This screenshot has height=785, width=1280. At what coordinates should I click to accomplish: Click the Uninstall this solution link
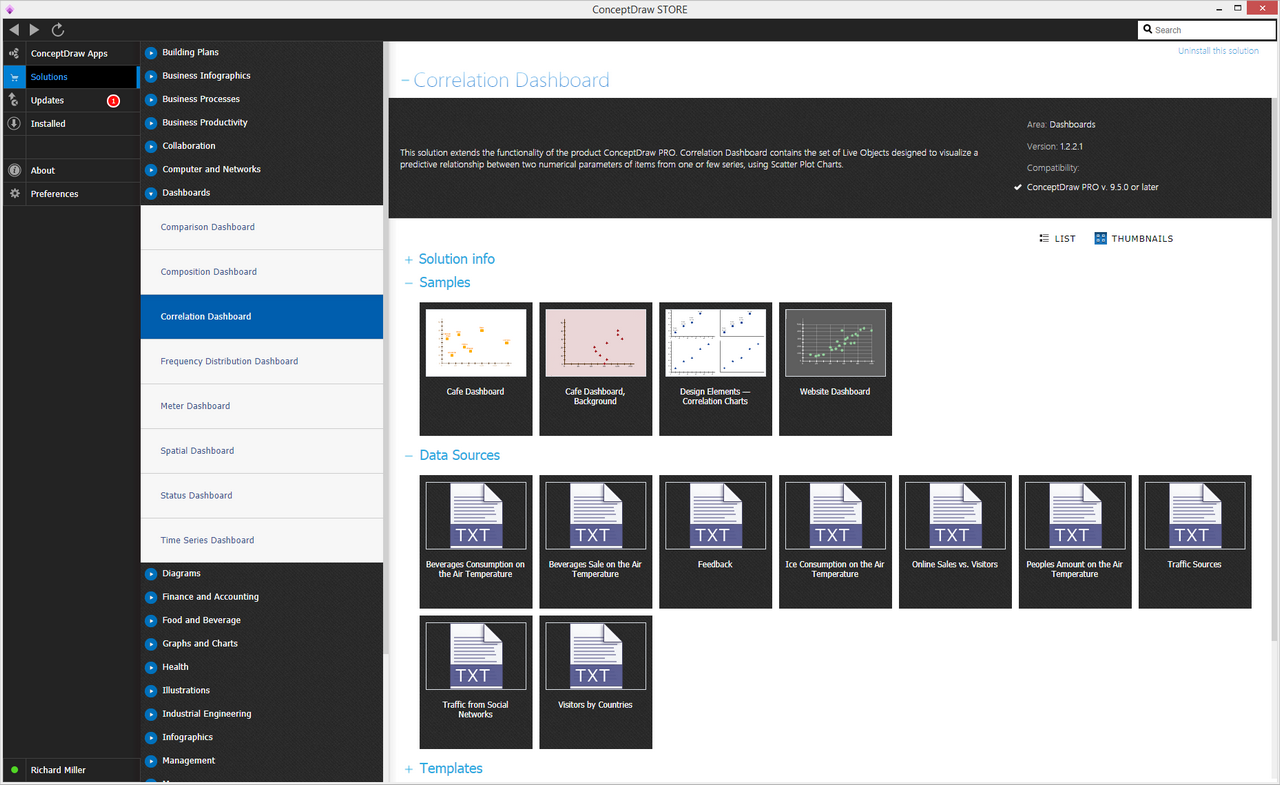[1218, 51]
